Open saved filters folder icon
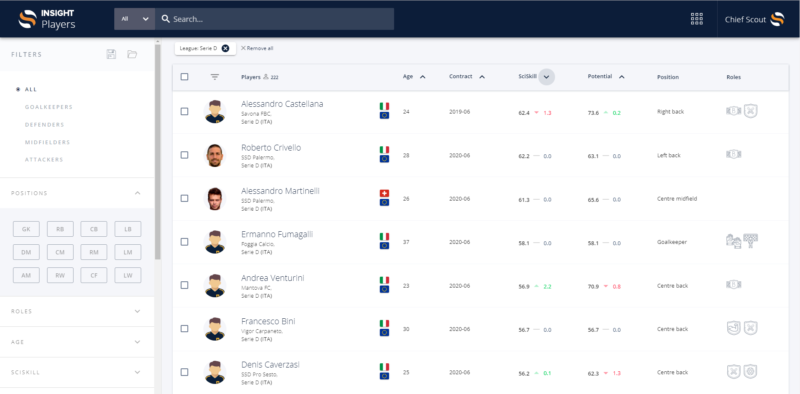 point(132,54)
